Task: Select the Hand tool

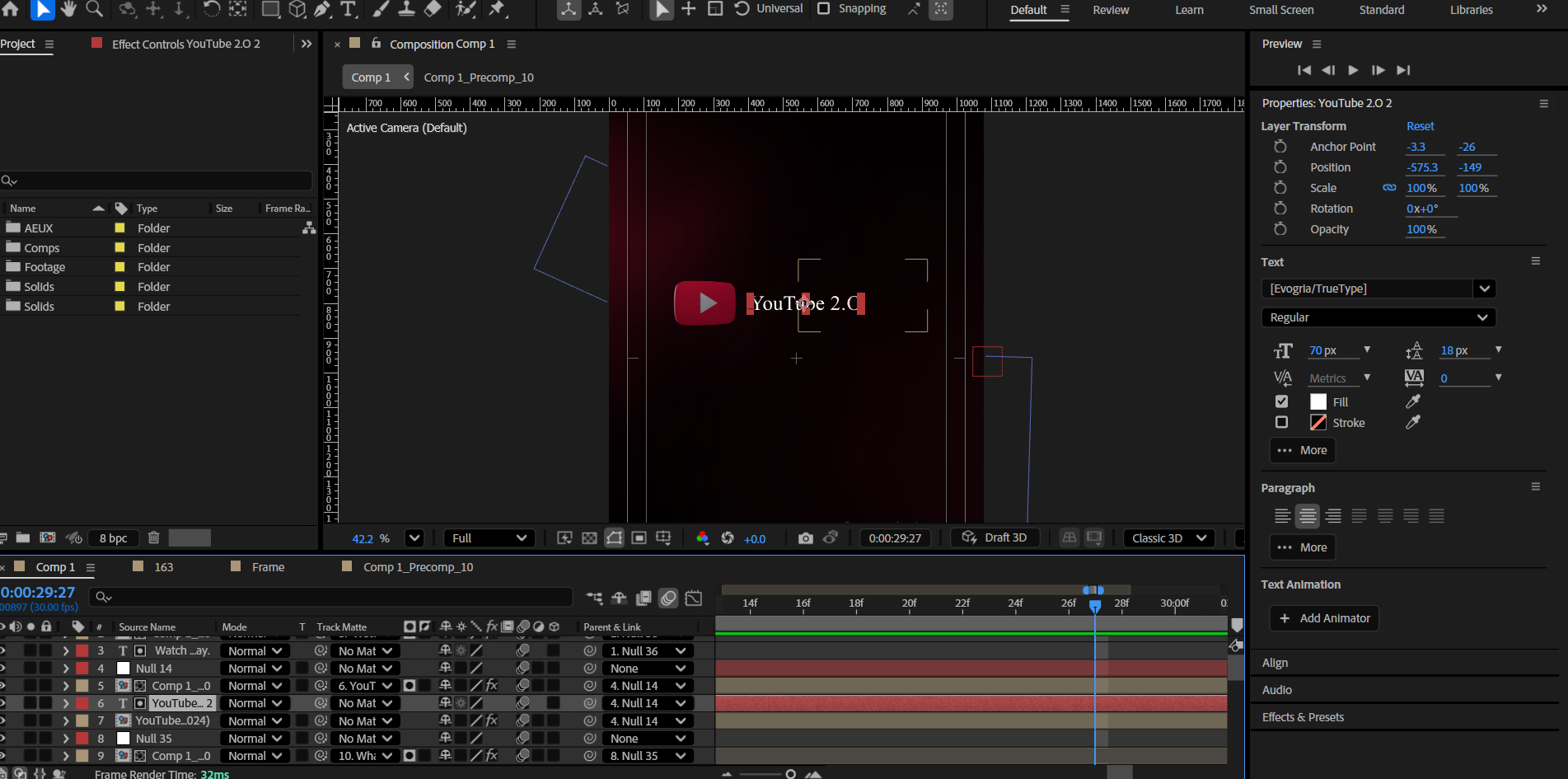Action: (x=68, y=9)
